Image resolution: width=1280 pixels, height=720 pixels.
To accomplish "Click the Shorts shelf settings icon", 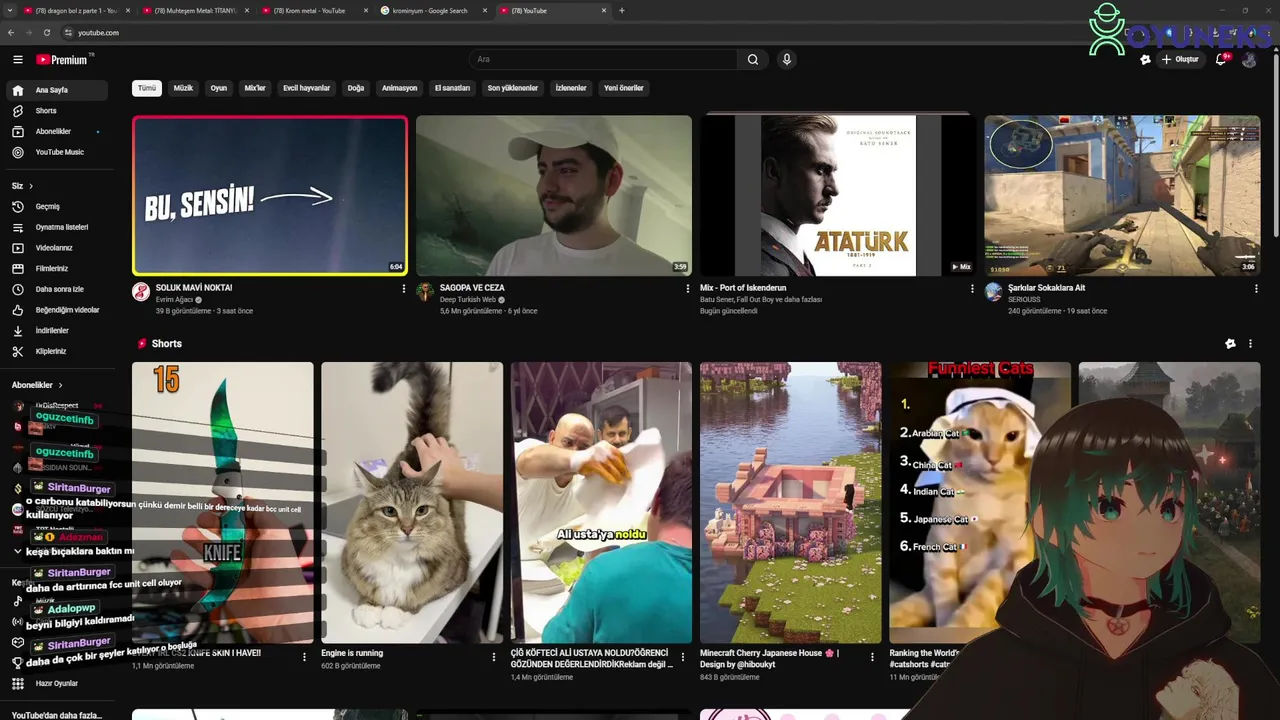I will pyautogui.click(x=1230, y=344).
